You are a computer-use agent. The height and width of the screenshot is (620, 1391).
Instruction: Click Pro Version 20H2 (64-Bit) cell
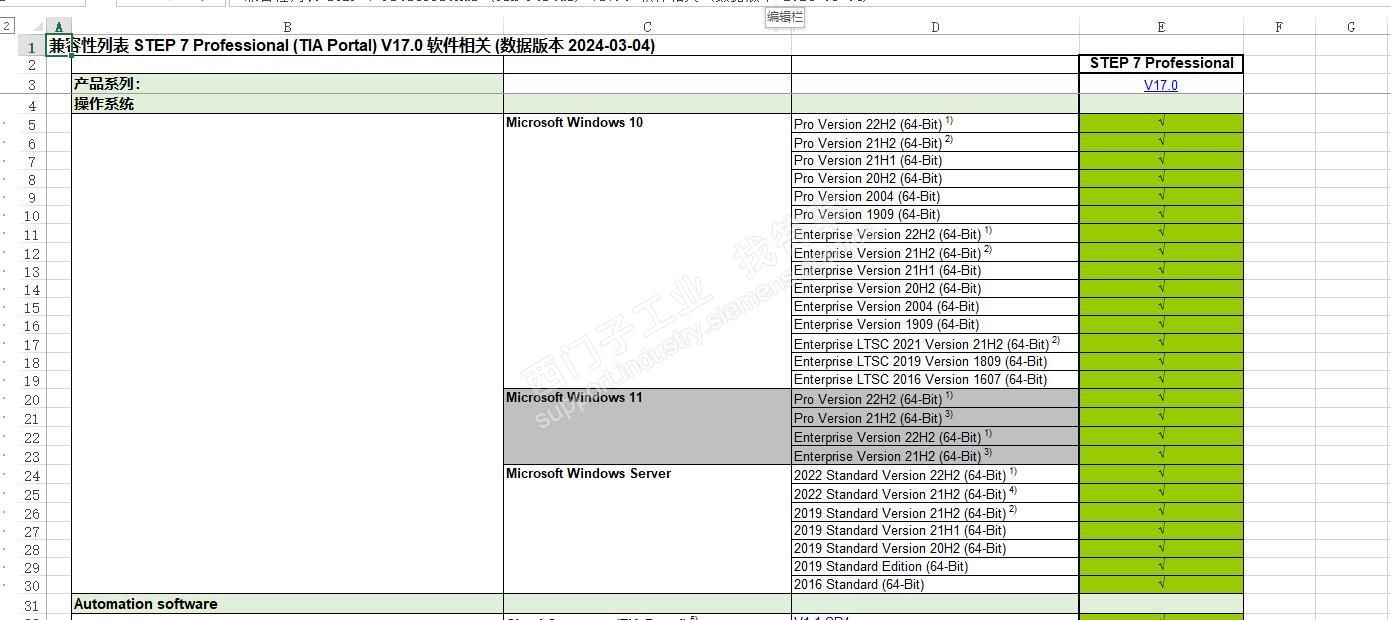935,179
